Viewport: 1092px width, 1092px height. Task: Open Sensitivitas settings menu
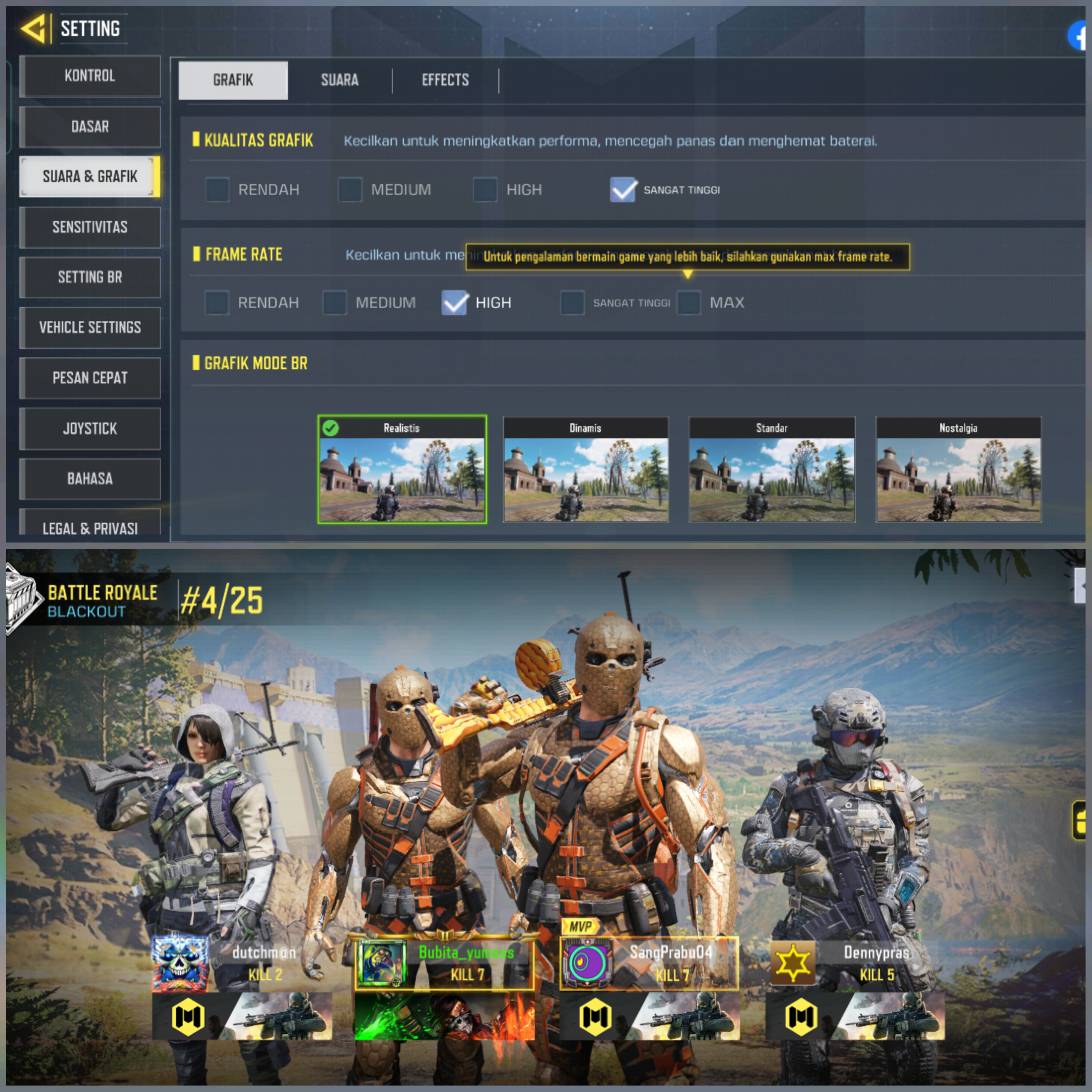90,227
